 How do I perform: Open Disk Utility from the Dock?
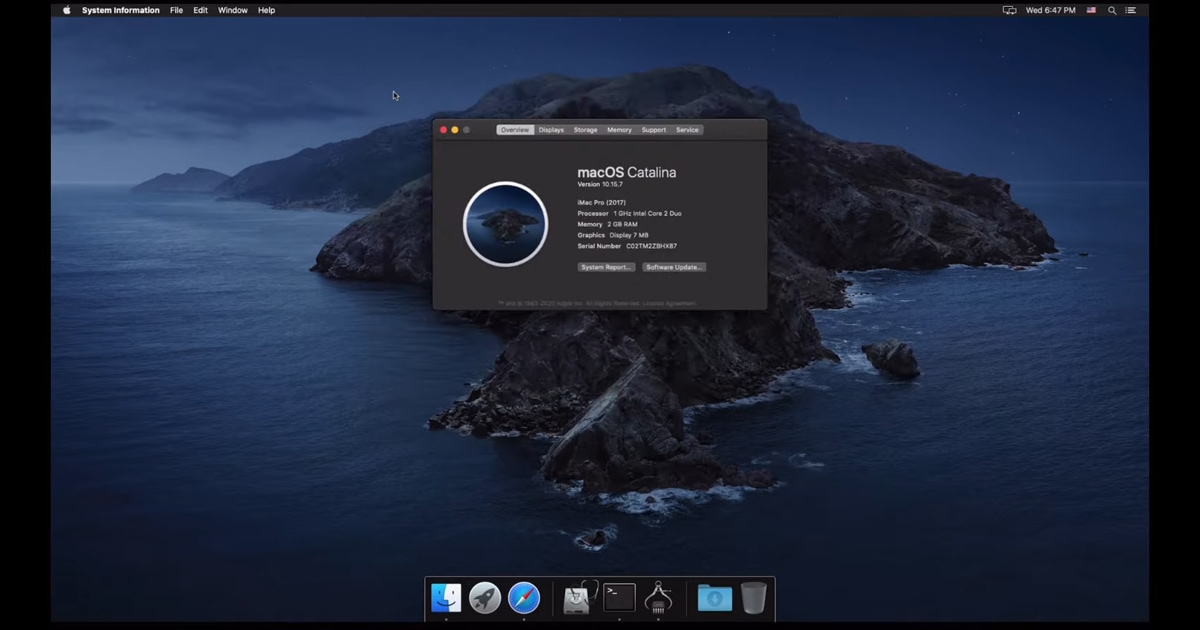[x=580, y=598]
